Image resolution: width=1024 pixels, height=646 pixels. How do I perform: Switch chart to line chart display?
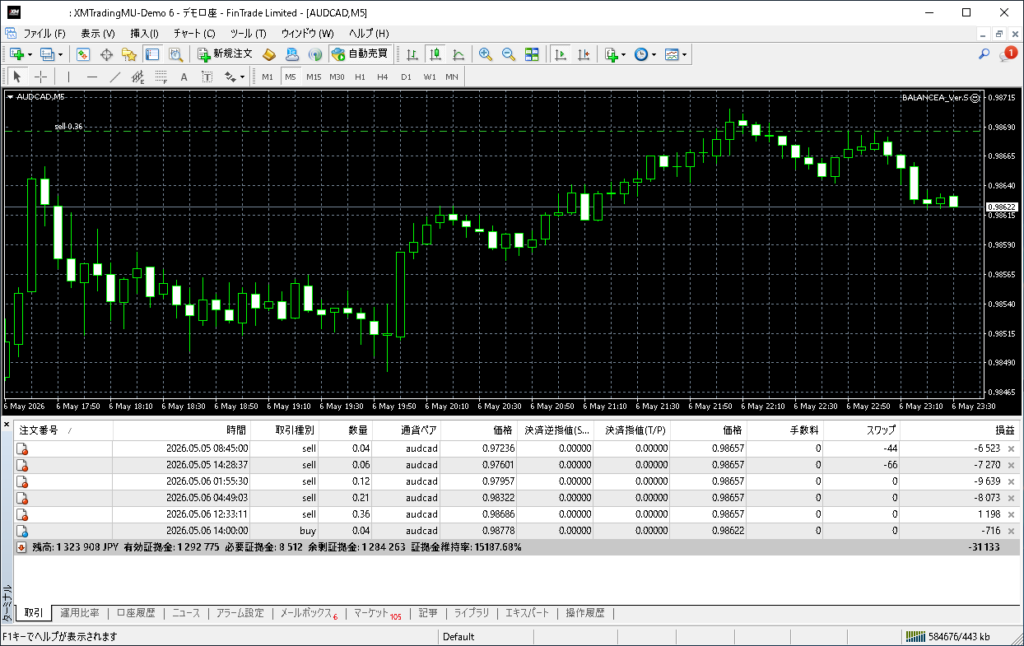click(x=458, y=54)
